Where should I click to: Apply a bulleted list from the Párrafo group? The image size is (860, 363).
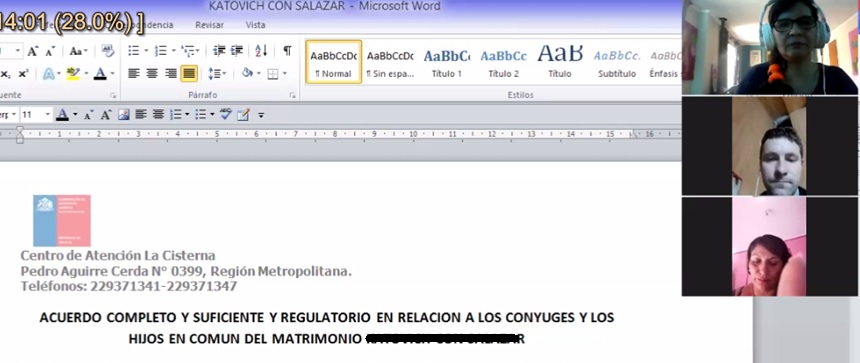tap(133, 51)
